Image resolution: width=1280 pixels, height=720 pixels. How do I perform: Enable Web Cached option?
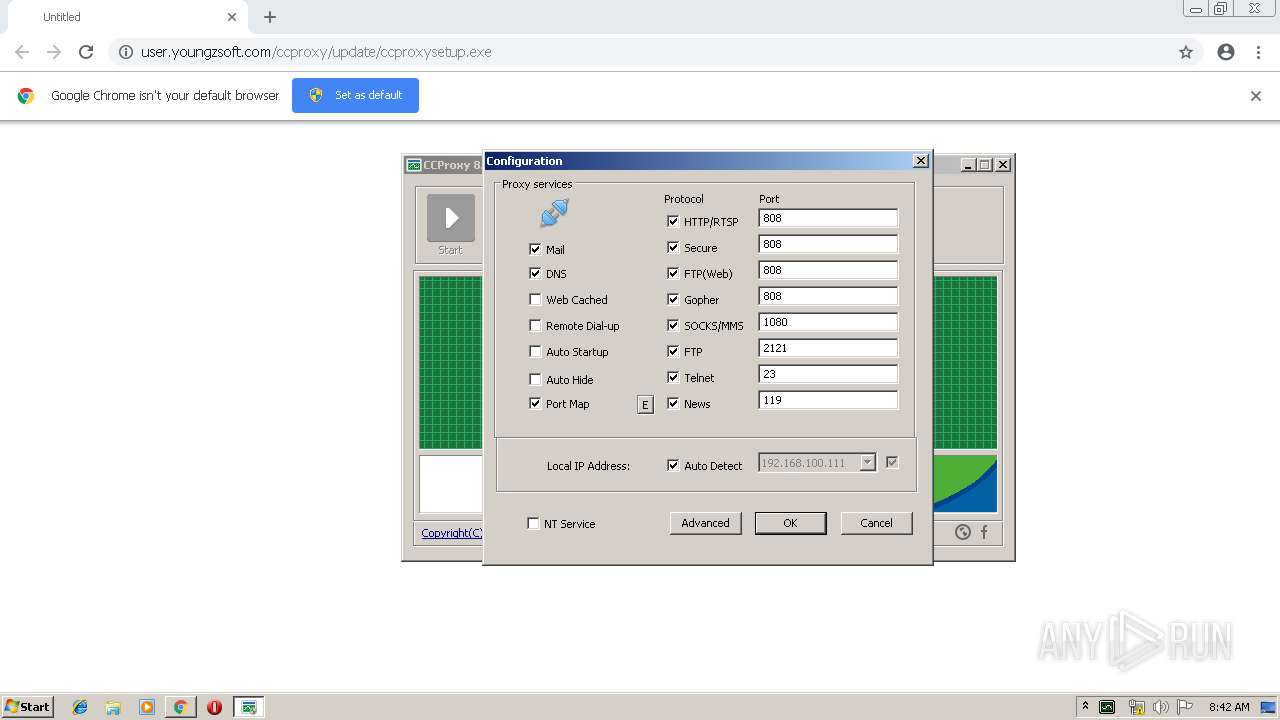tap(535, 299)
